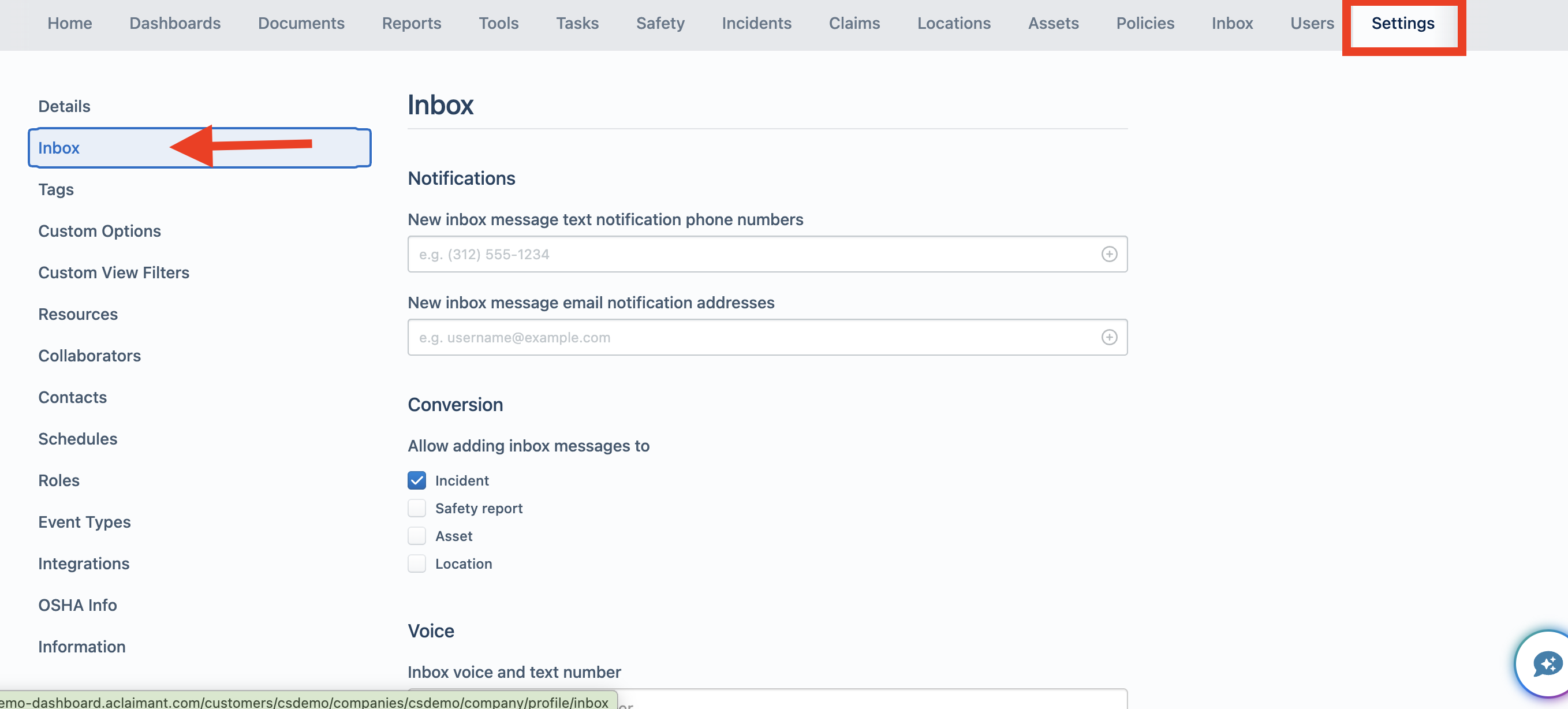The width and height of the screenshot is (1568, 709).
Task: Select Tags in the settings sidebar
Action: [x=56, y=189]
